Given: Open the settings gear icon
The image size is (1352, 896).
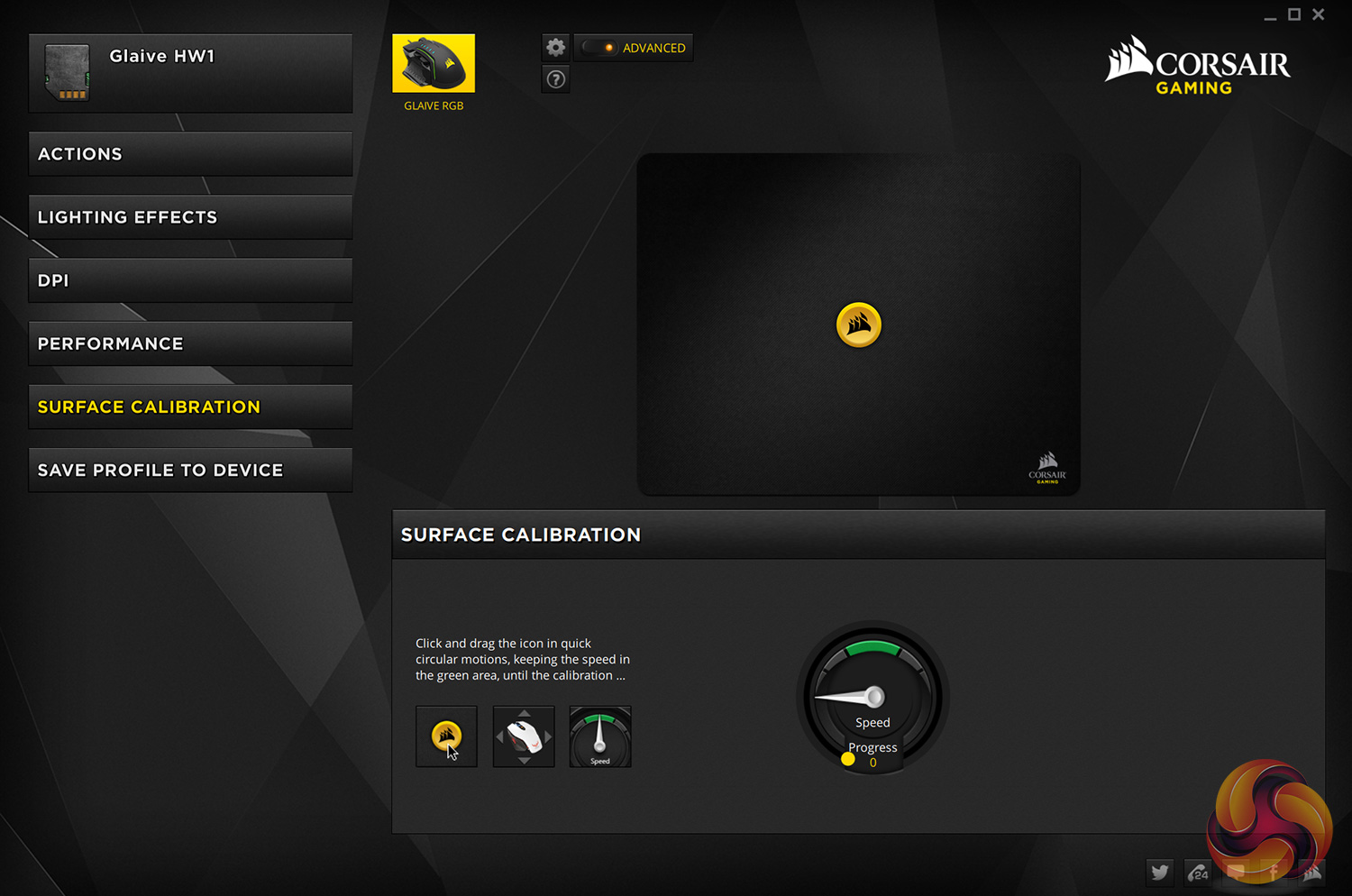Looking at the screenshot, I should (x=556, y=48).
